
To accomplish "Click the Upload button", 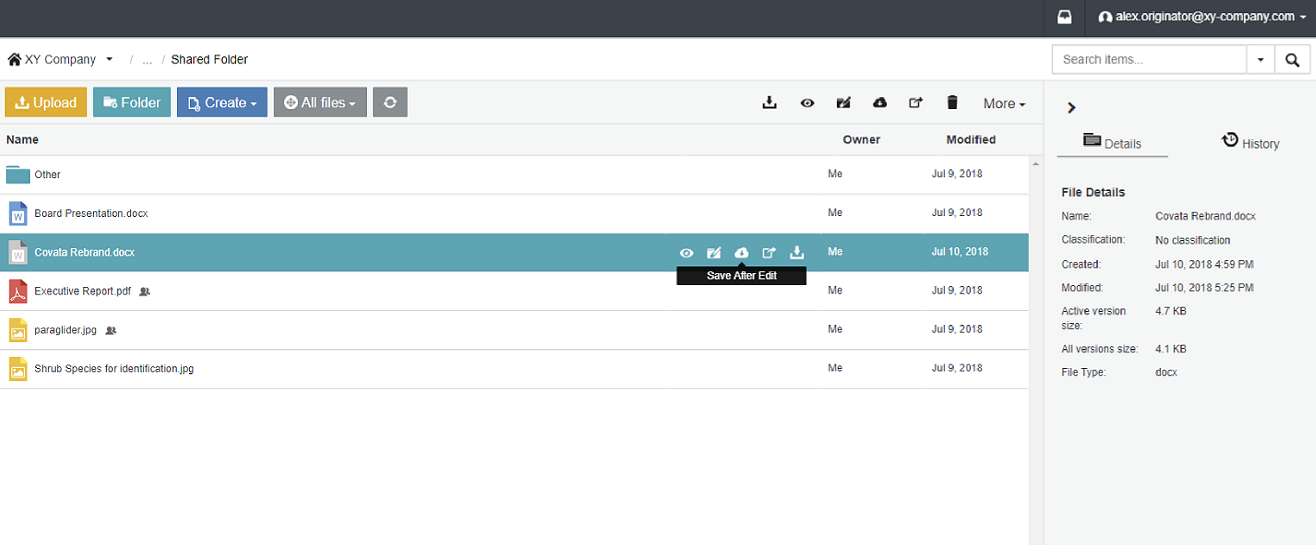I will tap(46, 102).
